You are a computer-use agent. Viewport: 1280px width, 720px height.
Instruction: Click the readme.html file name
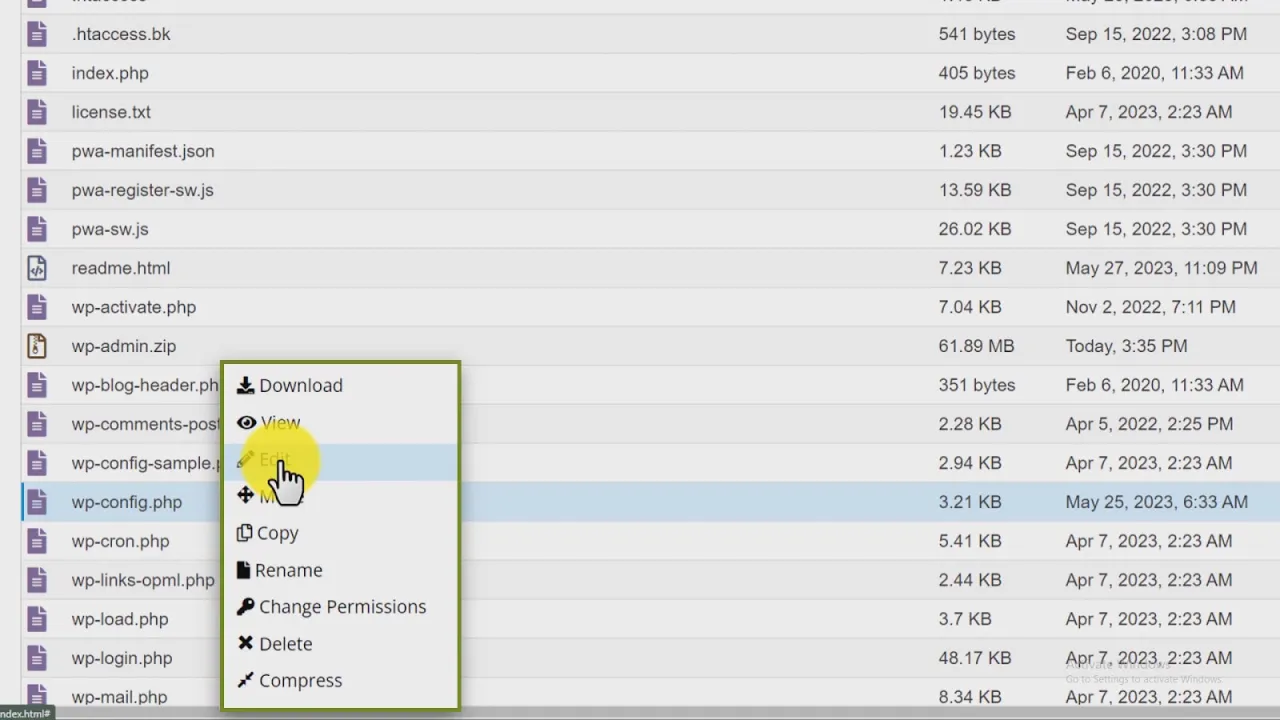121,268
